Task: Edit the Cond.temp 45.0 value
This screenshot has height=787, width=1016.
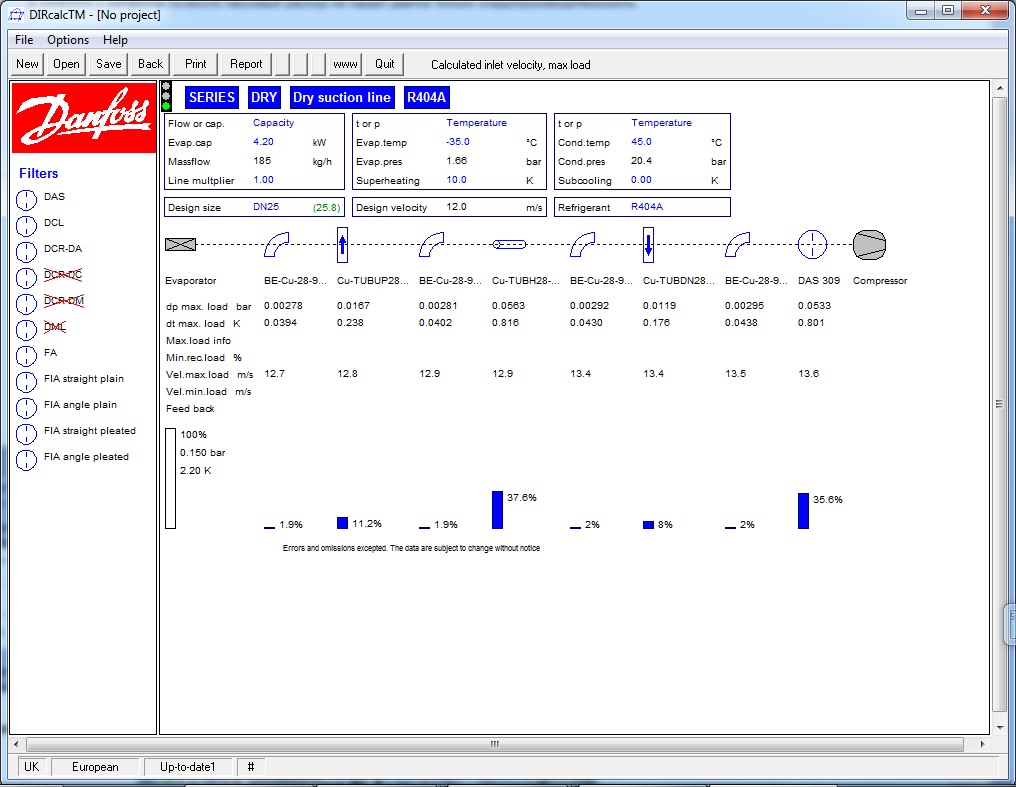Action: point(641,142)
